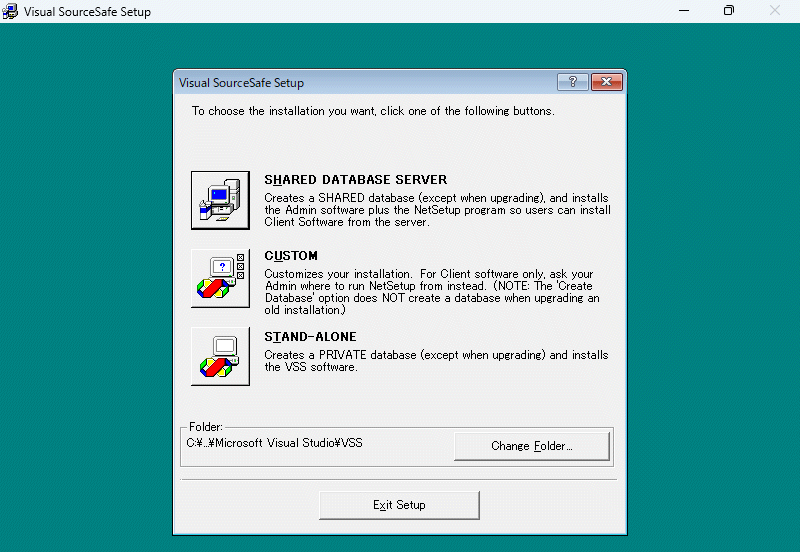800x552 pixels.
Task: Click the SHARED DATABASE SERVER heading
Action: pyautogui.click(x=356, y=180)
